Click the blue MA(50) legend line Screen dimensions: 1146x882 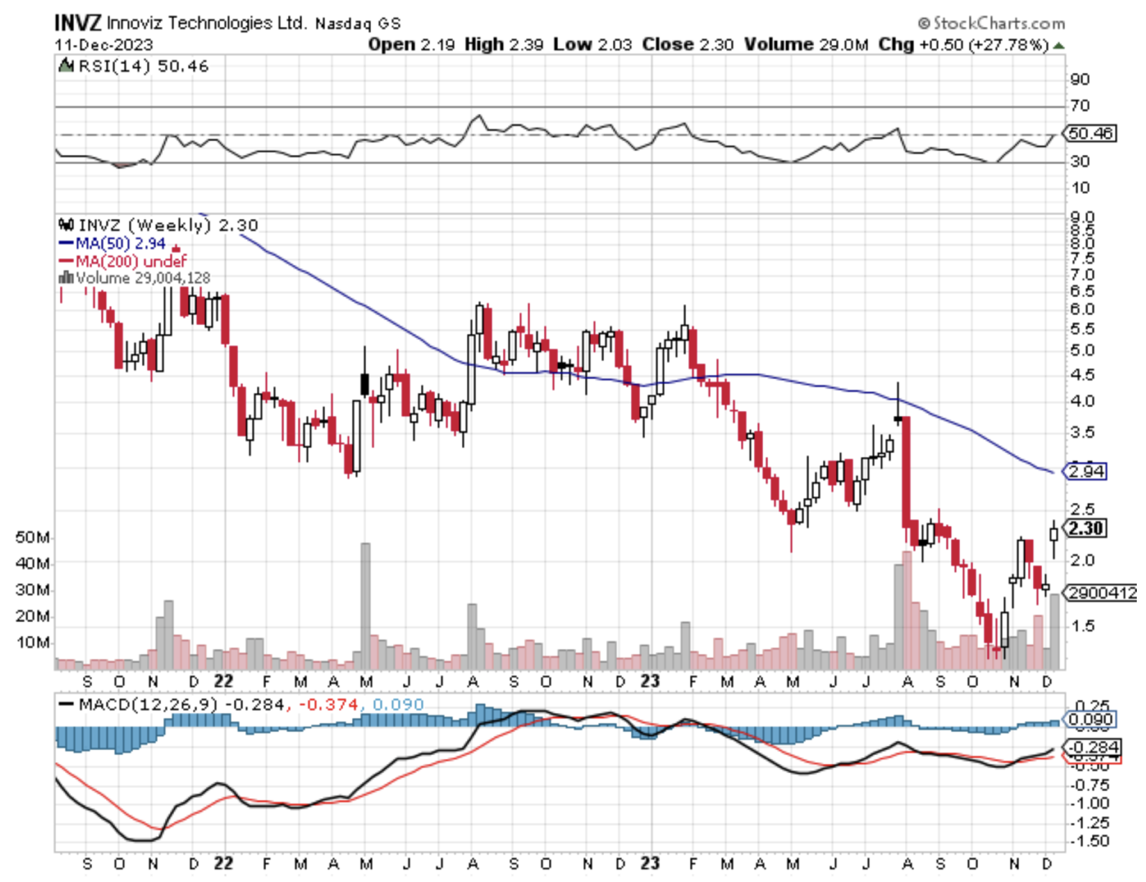point(67,243)
